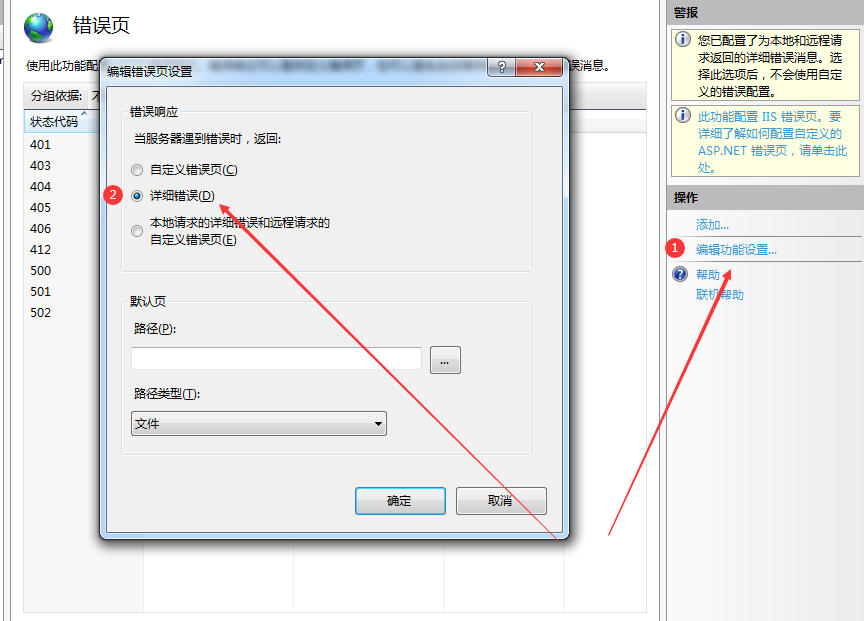Viewport: 864px width, 621px height.
Task: Select the 自定义错误页 radio button
Action: pos(137,170)
